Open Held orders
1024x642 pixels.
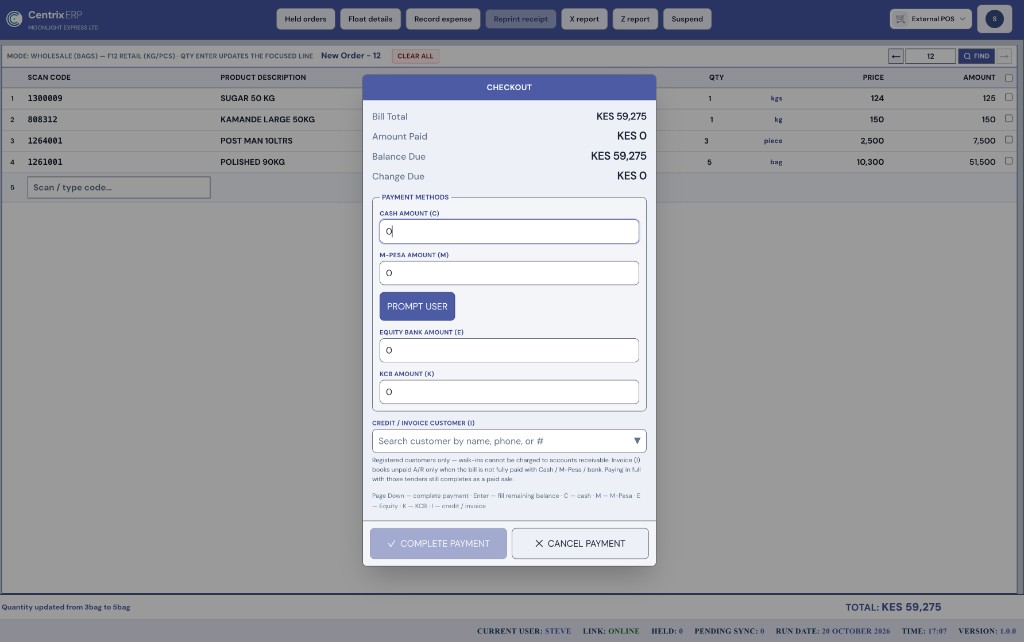[305, 19]
